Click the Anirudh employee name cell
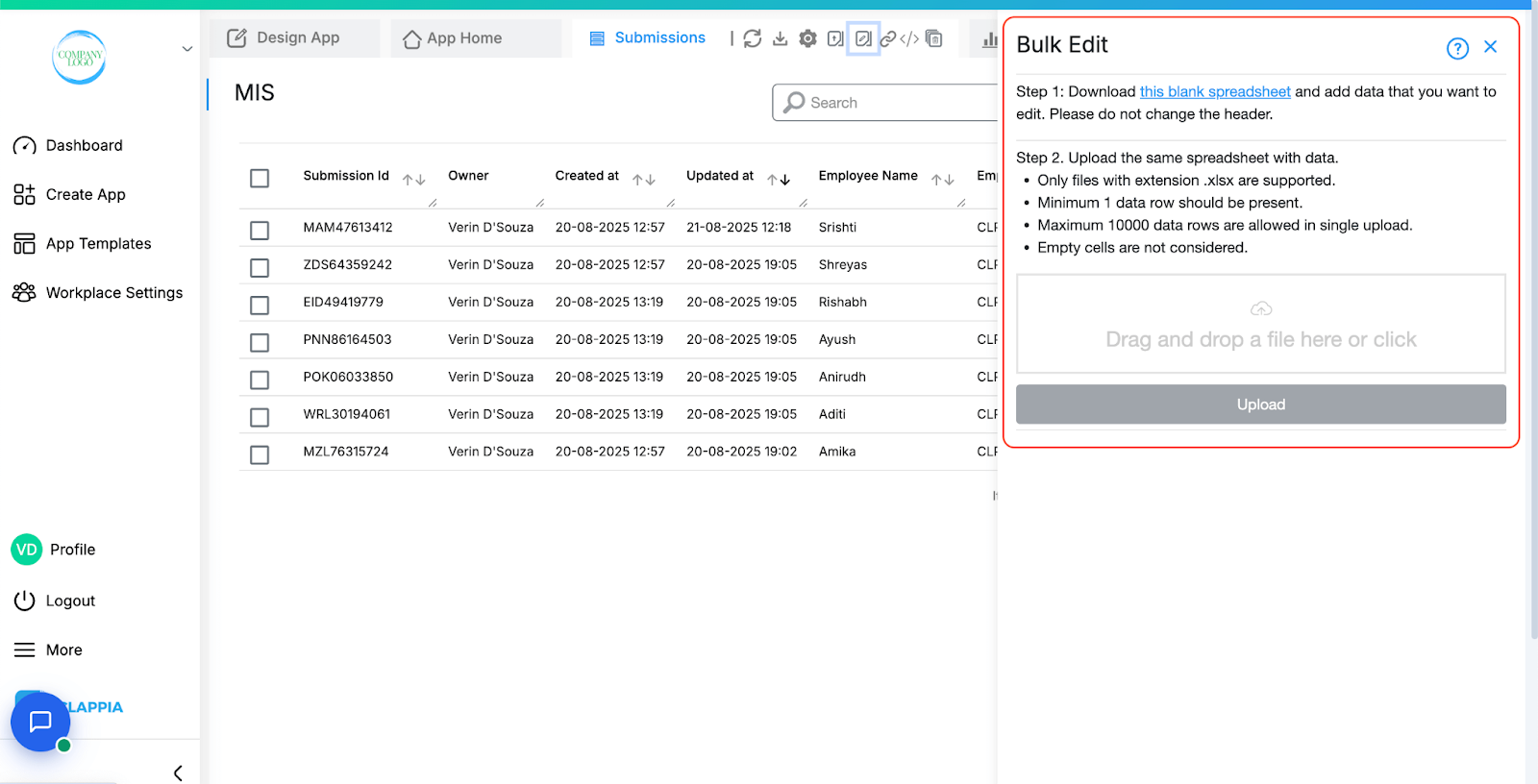Viewport: 1538px width, 784px height. pyautogui.click(x=842, y=378)
